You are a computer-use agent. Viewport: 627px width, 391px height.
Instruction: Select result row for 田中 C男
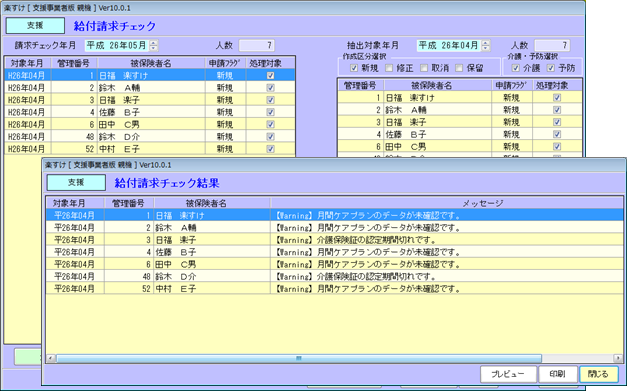pos(335,264)
